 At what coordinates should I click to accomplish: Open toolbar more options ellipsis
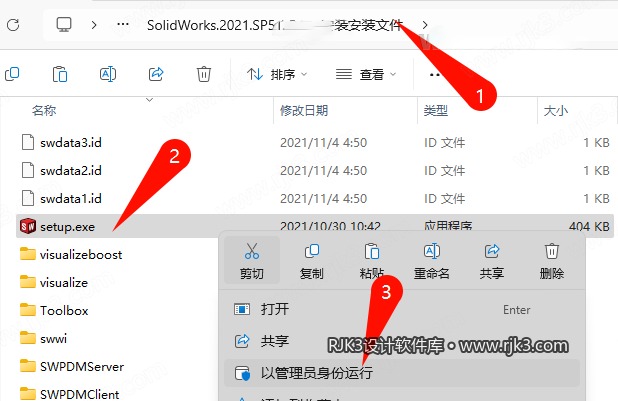(435, 74)
